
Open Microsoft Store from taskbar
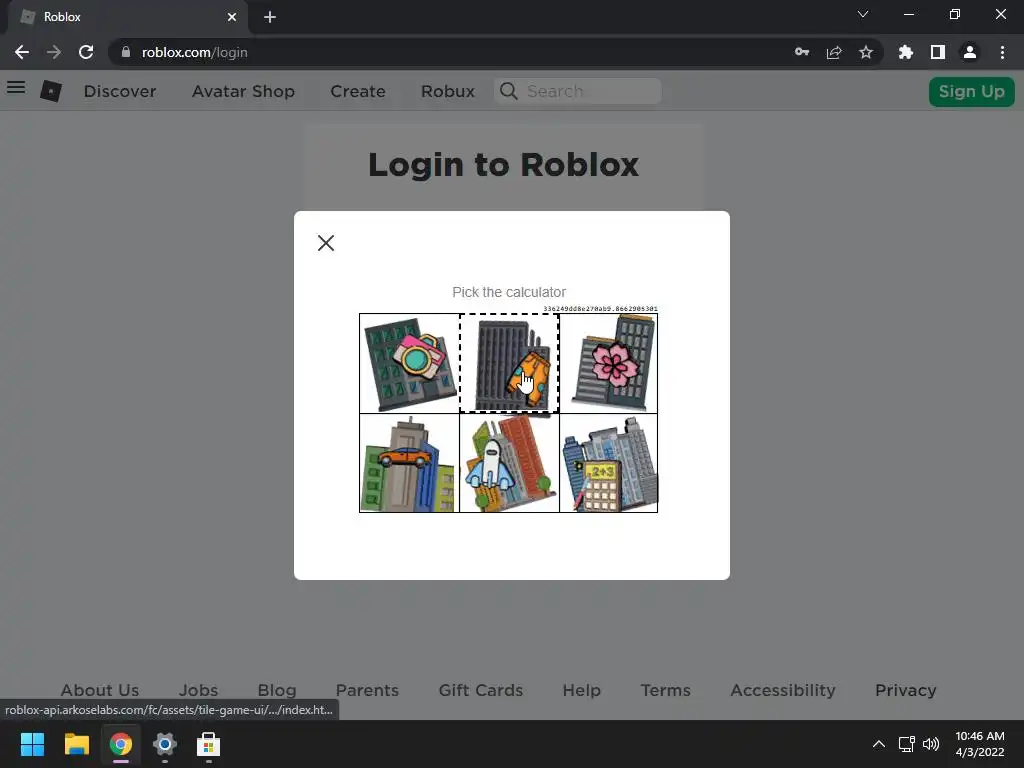(x=208, y=744)
